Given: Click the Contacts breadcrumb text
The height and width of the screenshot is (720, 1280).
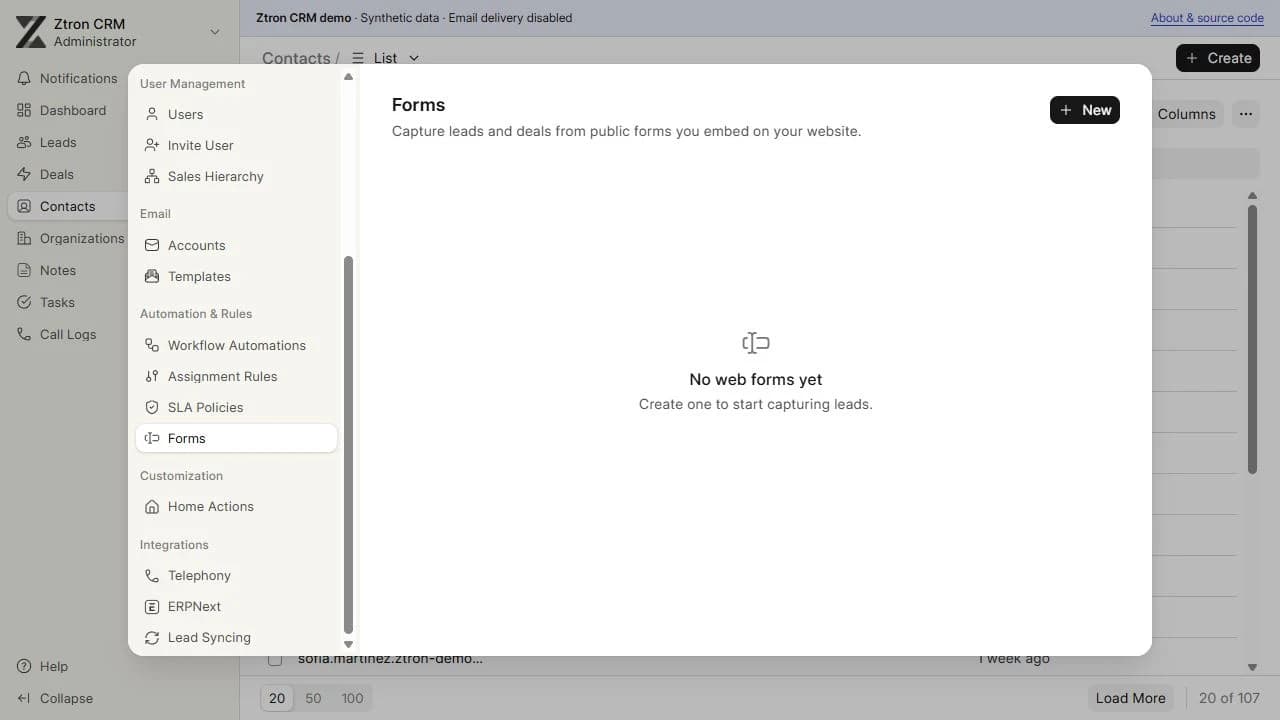Looking at the screenshot, I should pos(296,58).
